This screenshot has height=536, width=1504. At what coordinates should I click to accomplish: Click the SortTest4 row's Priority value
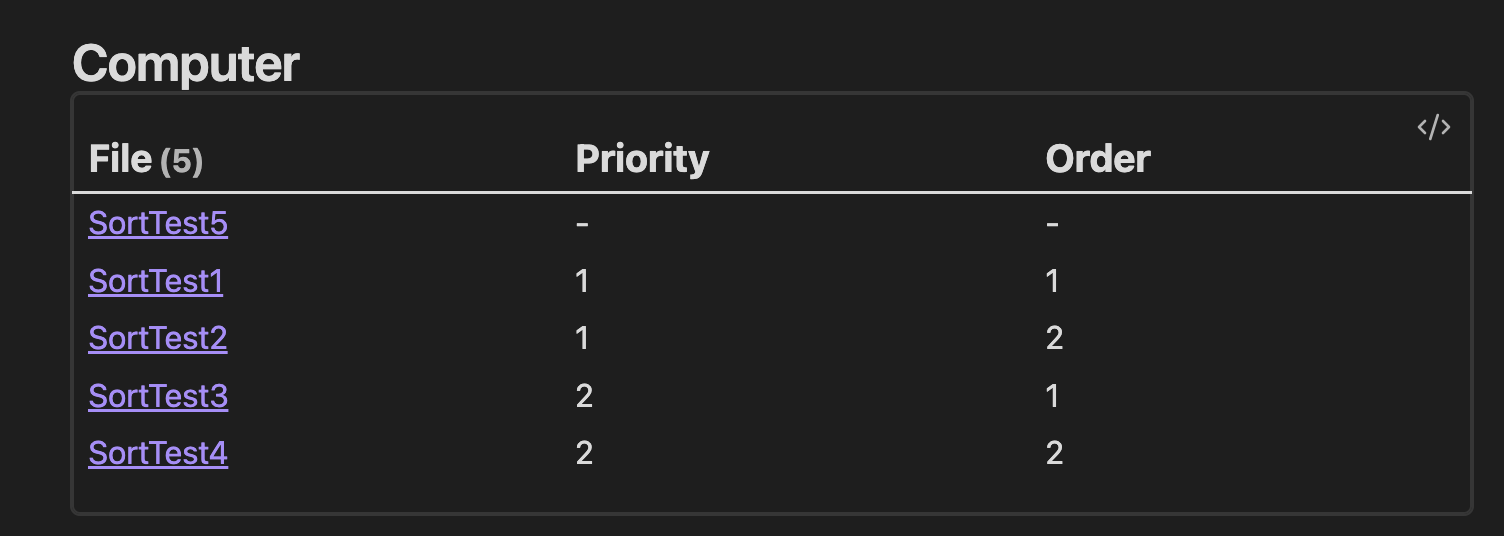585,454
